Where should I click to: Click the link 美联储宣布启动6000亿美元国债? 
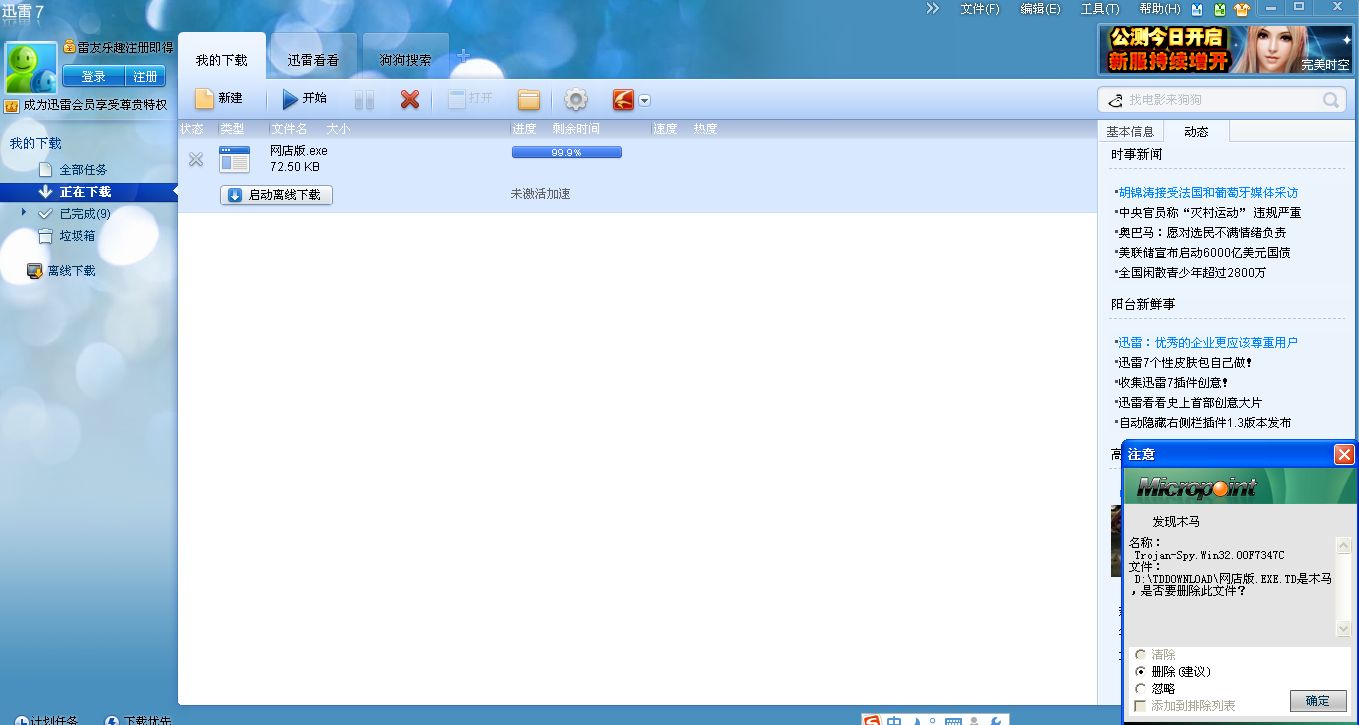pos(1204,252)
